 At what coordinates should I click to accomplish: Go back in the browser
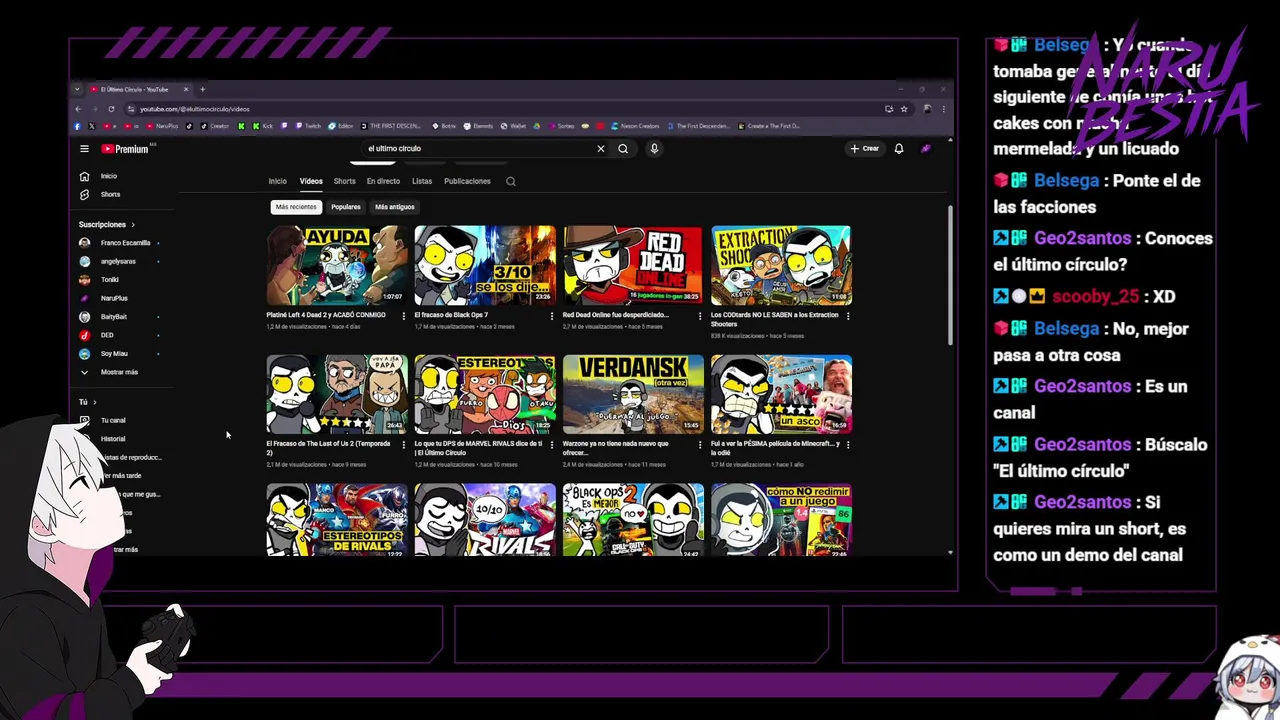pyautogui.click(x=78, y=109)
